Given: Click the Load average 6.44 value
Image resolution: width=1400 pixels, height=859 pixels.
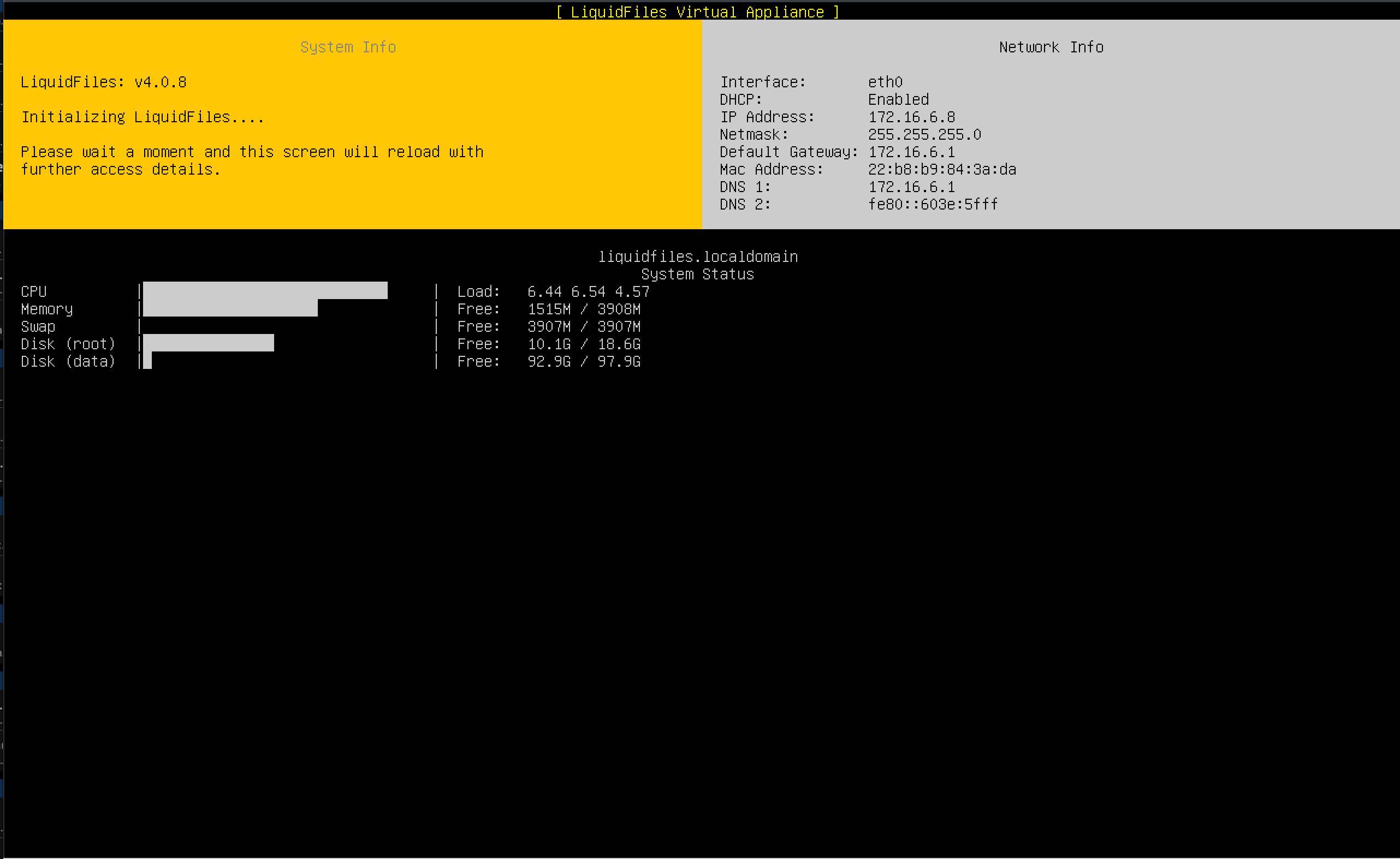Looking at the screenshot, I should tap(544, 291).
